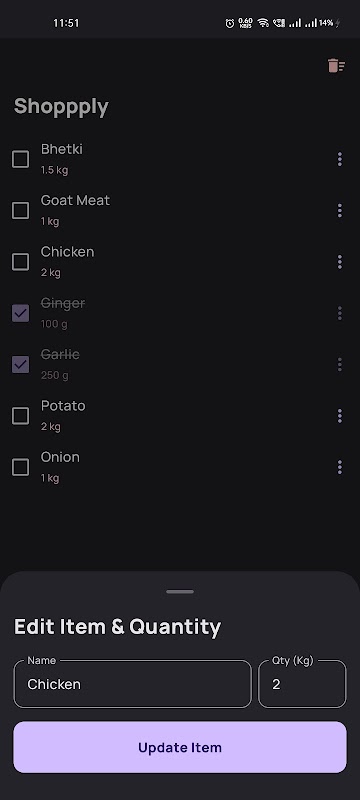Open three-dot menu for Bhetki
Screen dimensions: 360x800
pos(340,159)
